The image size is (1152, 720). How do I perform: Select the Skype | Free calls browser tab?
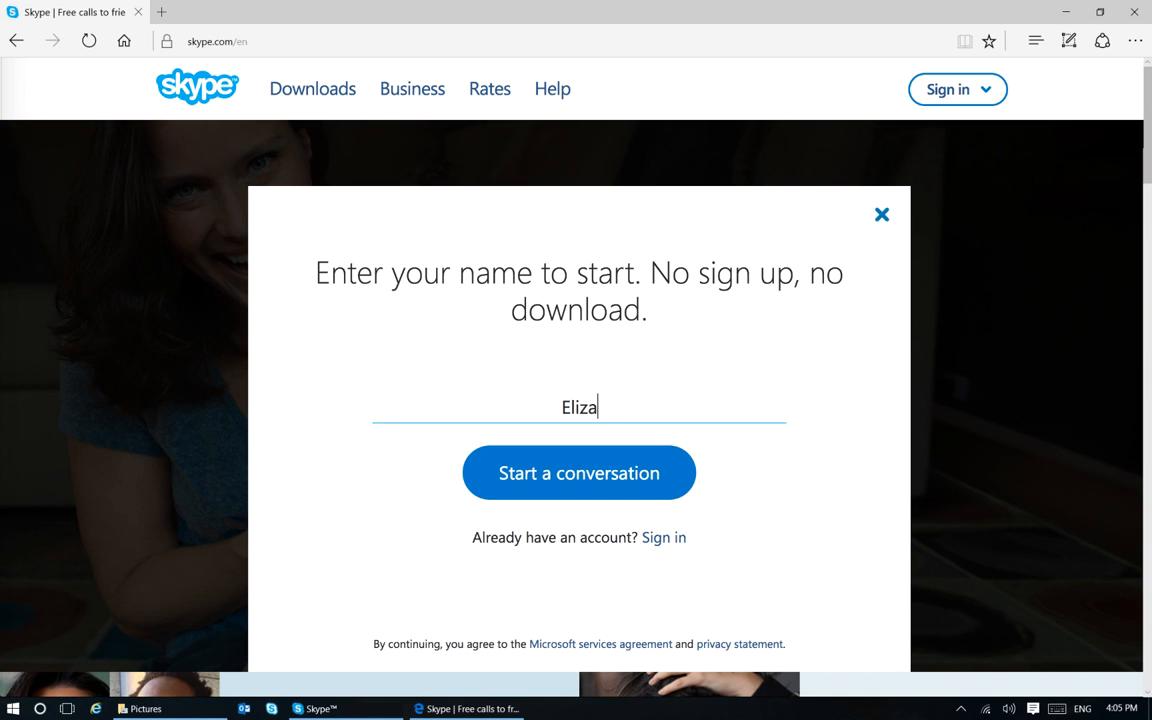click(73, 12)
